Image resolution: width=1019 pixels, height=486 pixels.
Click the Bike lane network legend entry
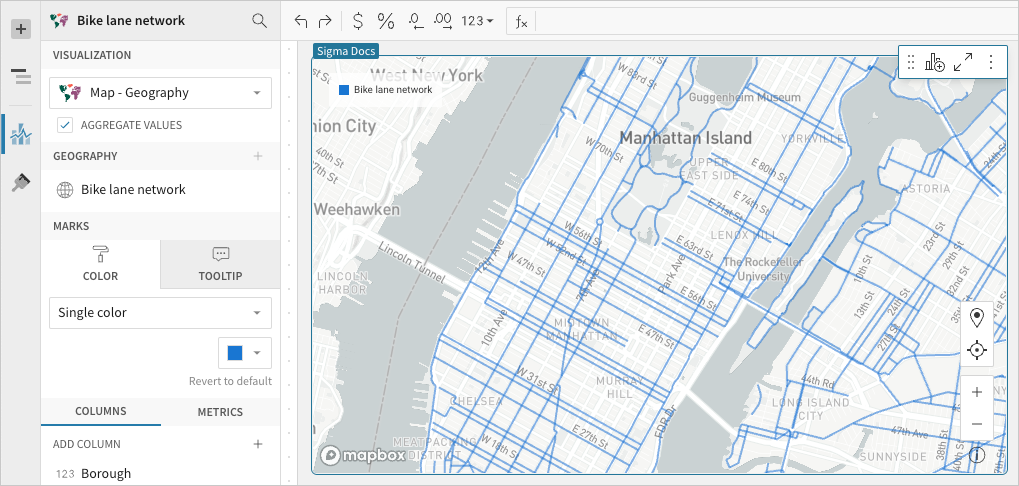[x=385, y=90]
